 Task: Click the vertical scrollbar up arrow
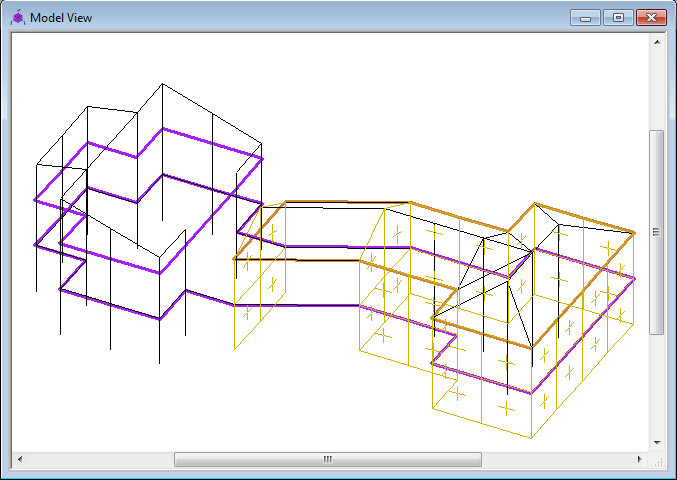657,43
